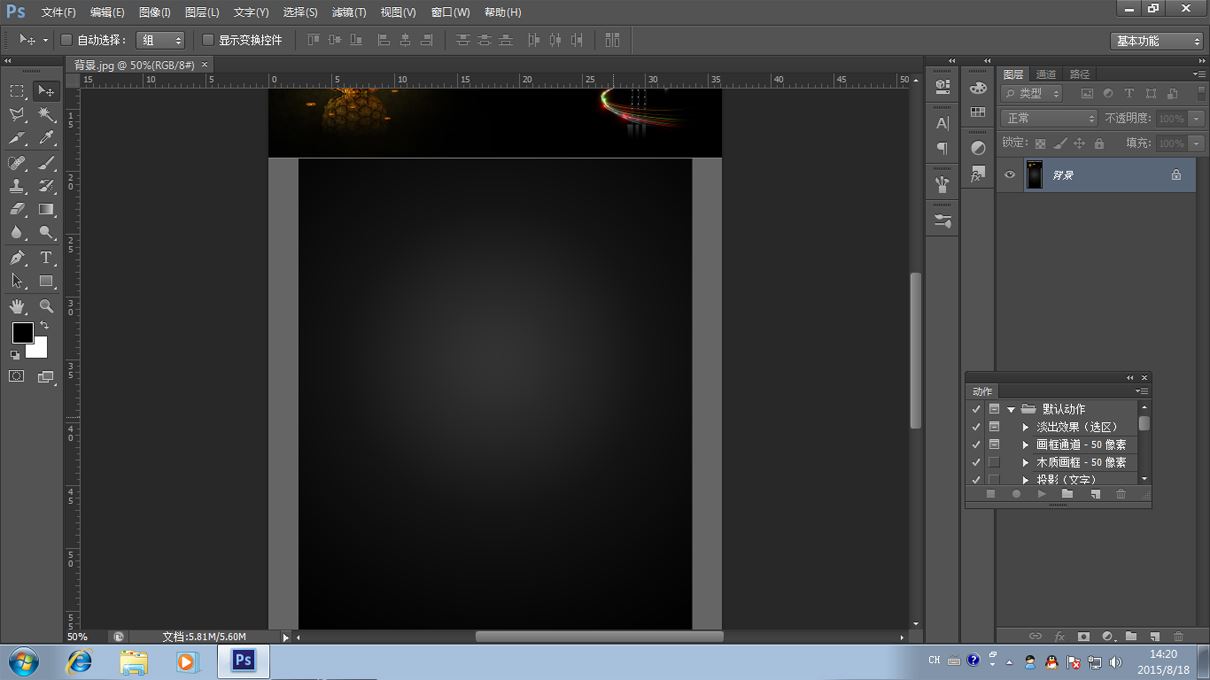Select the Rectangular Marquee tool
Image resolution: width=1210 pixels, height=680 pixels.
(17, 91)
